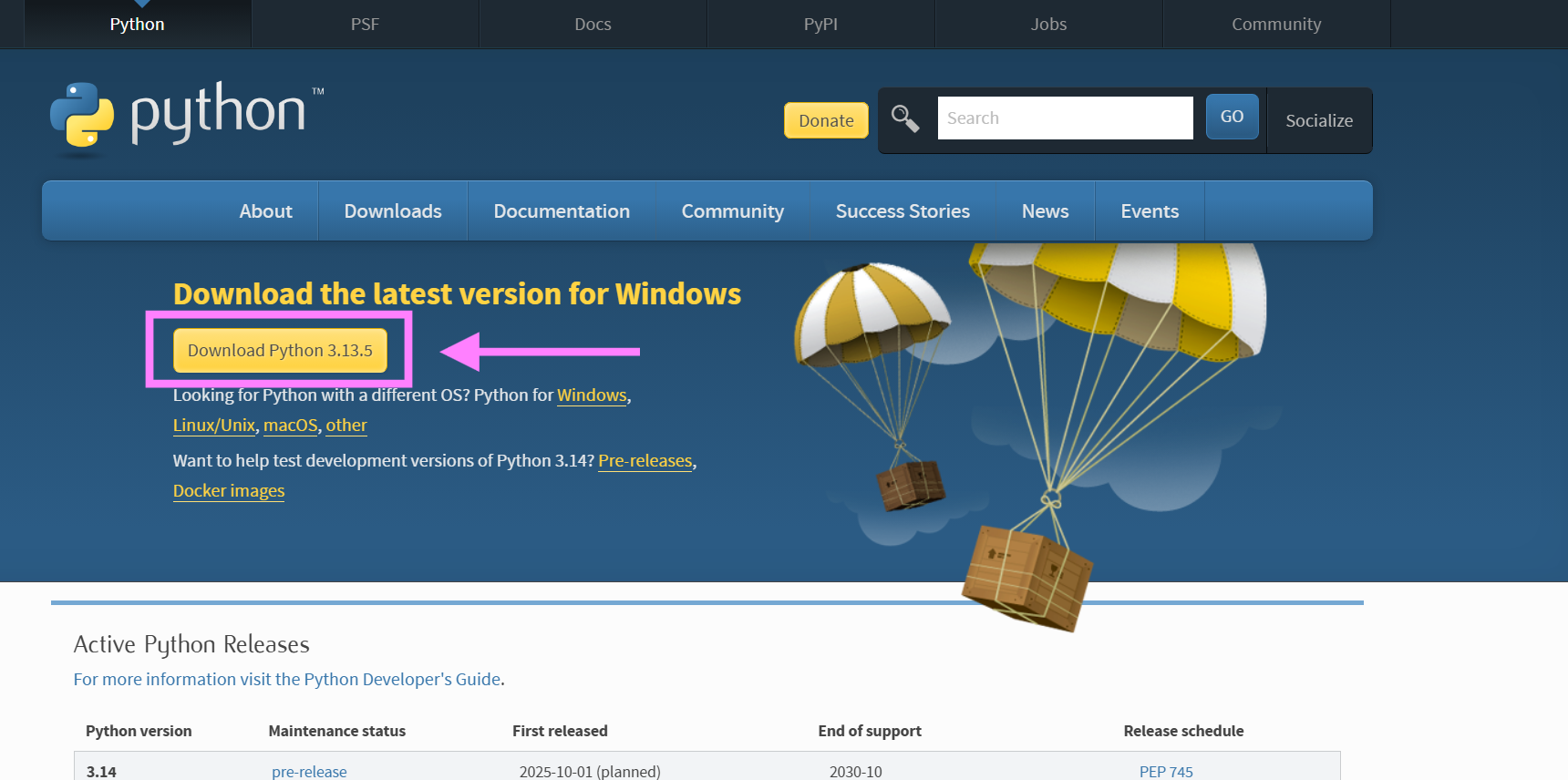Open the PEP 745 link
Viewport: 1568px width, 780px height.
coord(1166,771)
